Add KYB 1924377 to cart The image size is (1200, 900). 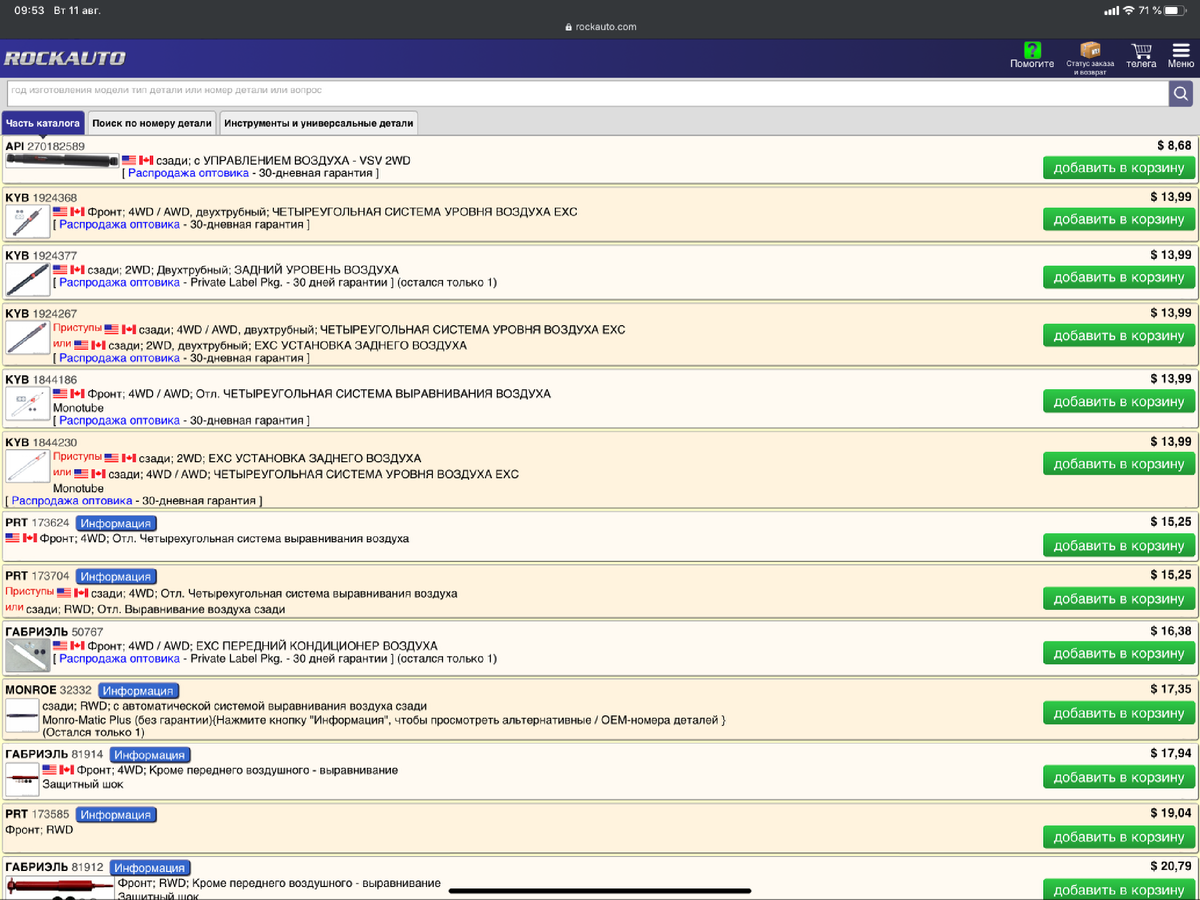(x=1118, y=277)
